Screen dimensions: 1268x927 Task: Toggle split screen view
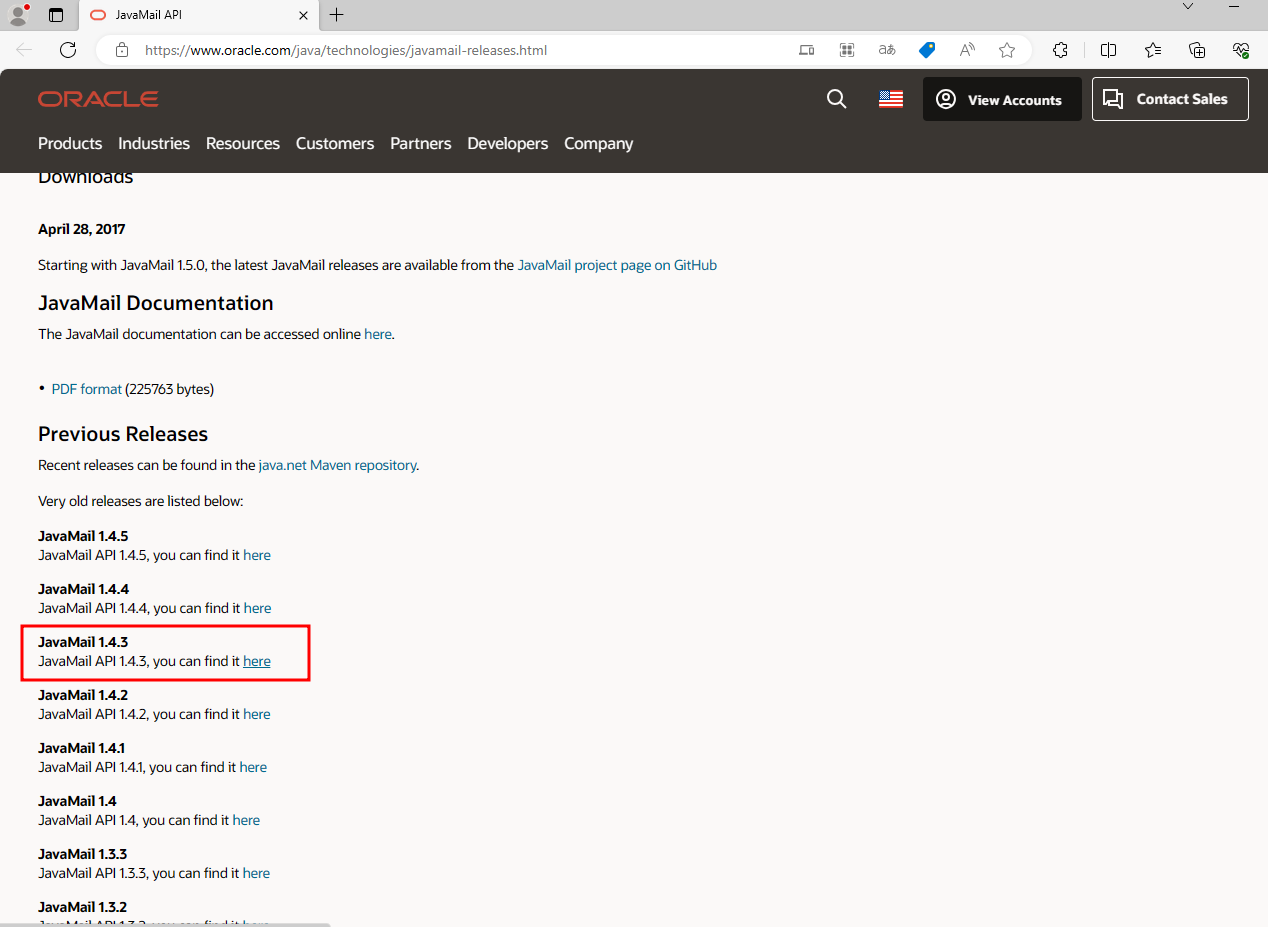click(x=1108, y=50)
